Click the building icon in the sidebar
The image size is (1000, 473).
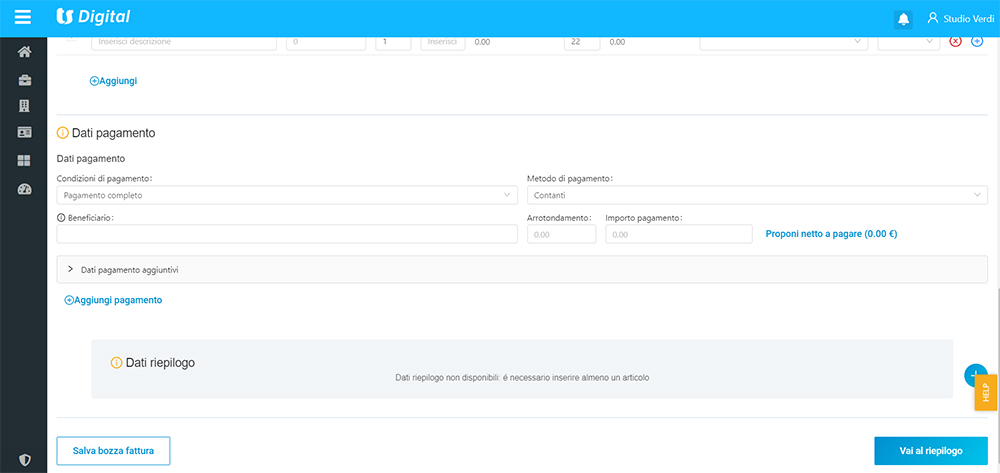[x=24, y=106]
